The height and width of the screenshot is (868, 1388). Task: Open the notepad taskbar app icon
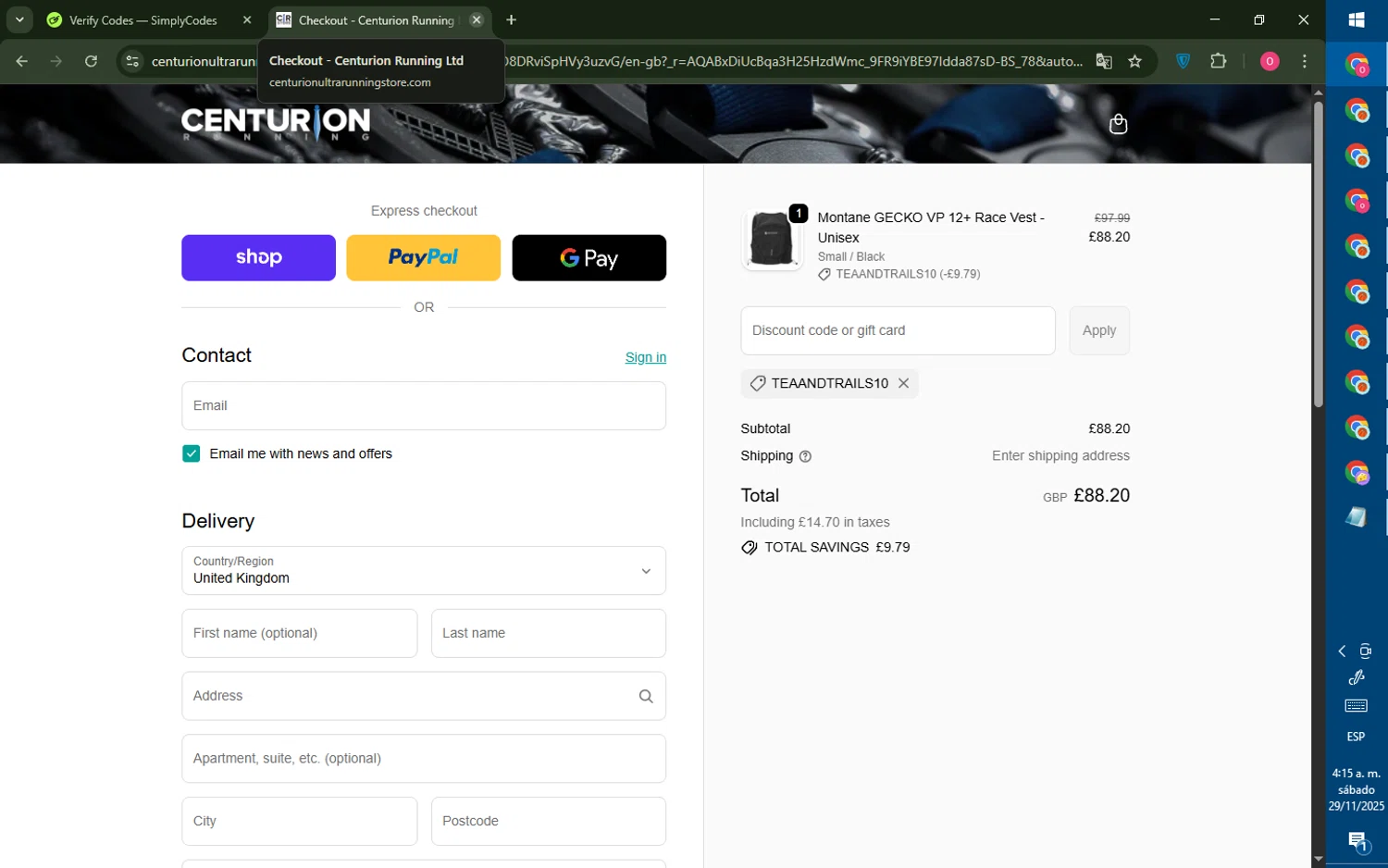tap(1357, 517)
